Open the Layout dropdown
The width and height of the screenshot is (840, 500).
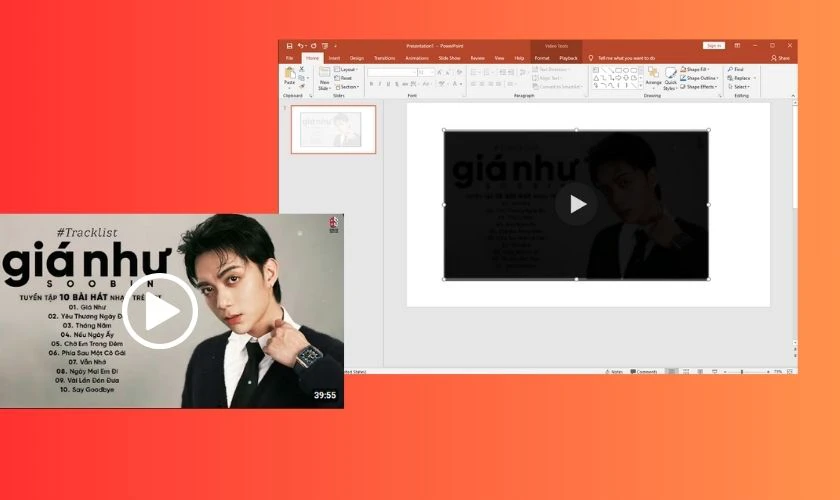tap(346, 70)
